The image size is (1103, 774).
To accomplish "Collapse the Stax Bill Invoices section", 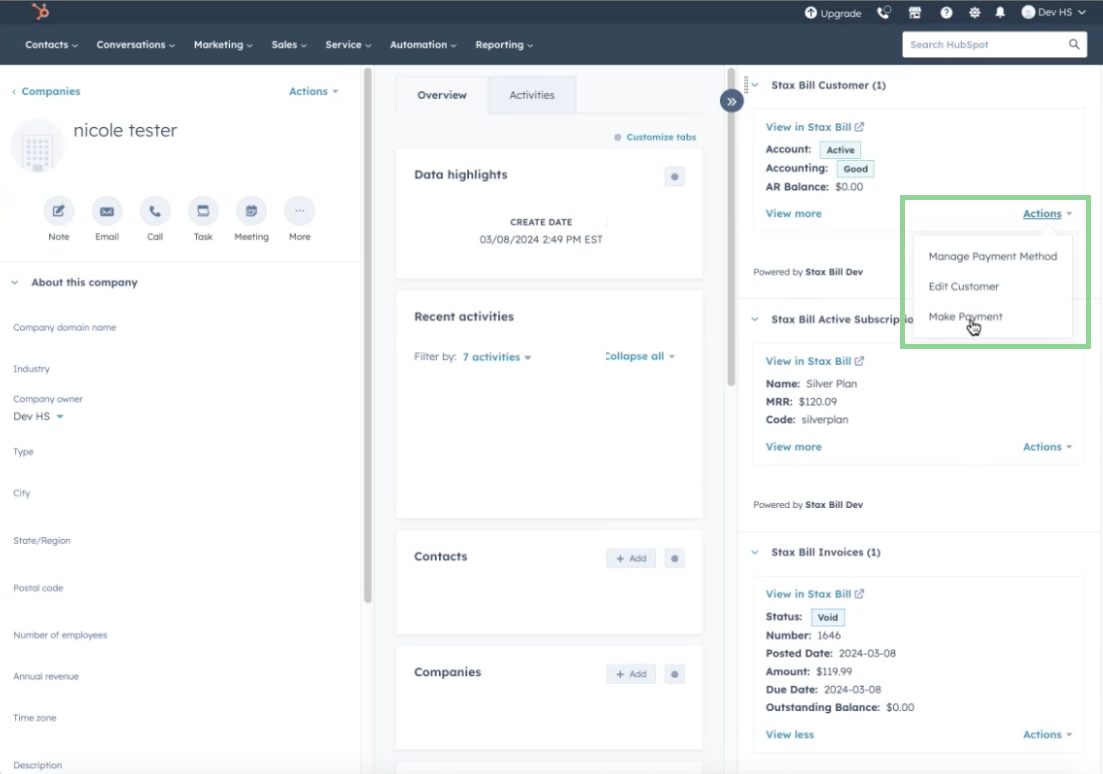I will coord(755,552).
